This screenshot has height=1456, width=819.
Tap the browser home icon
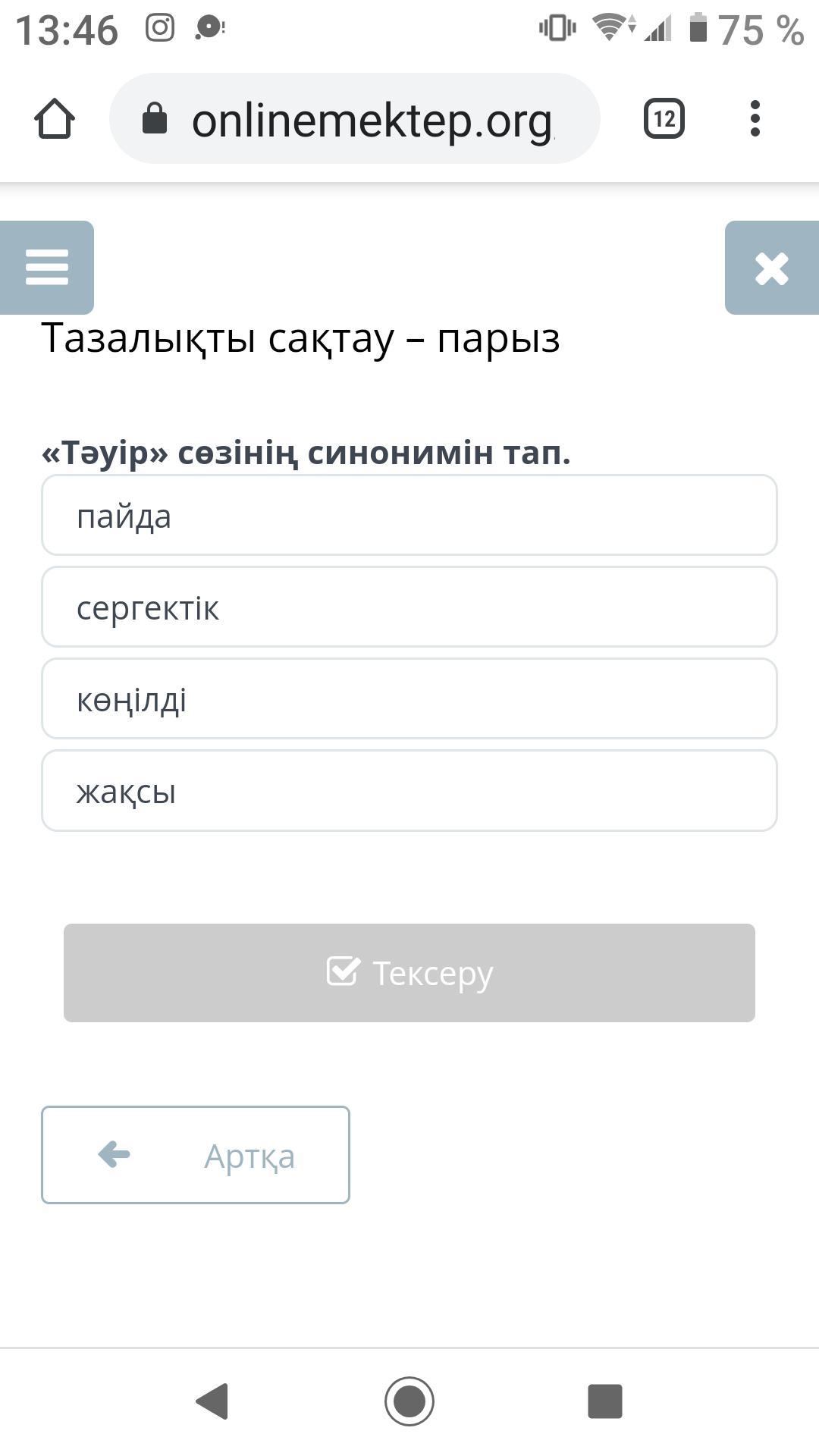tap(55, 119)
